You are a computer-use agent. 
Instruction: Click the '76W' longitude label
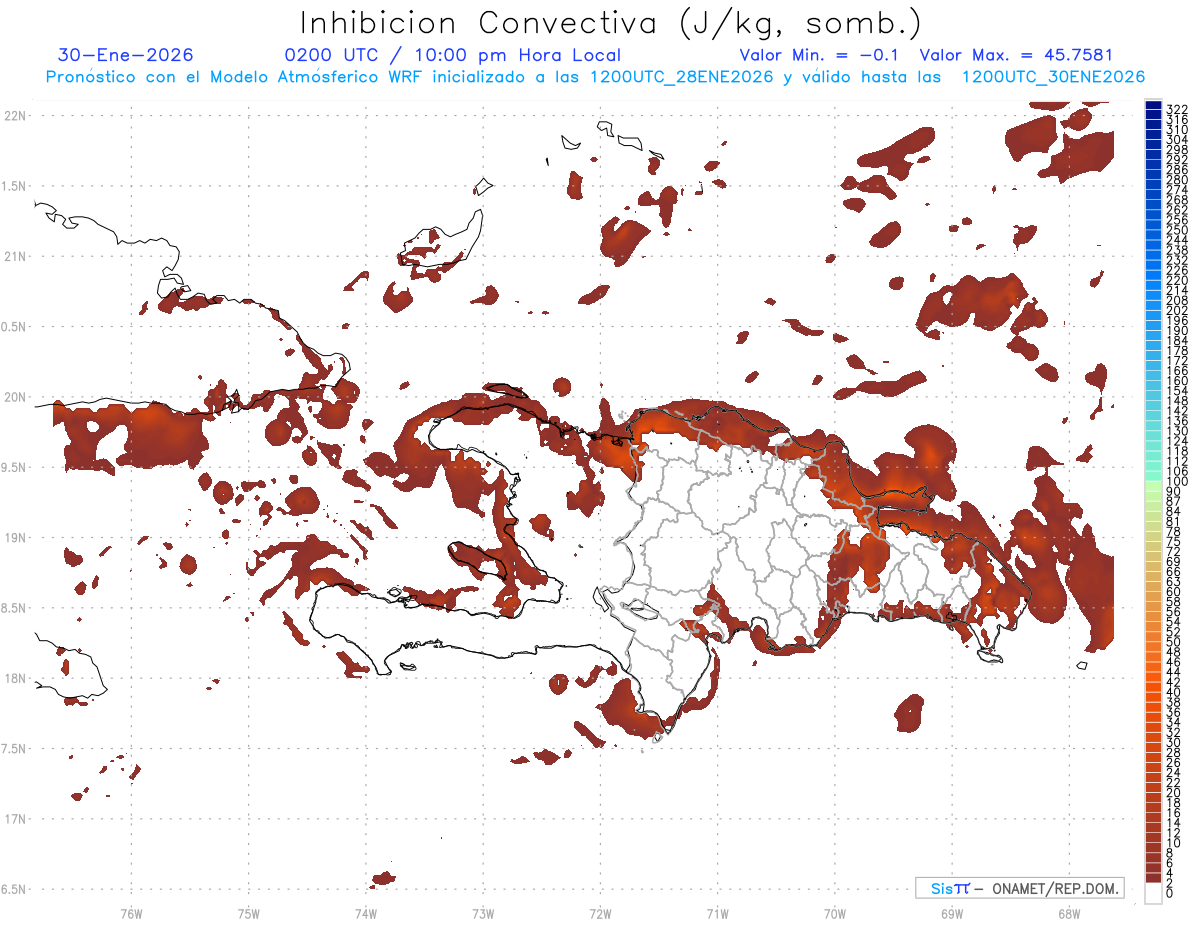(x=131, y=913)
